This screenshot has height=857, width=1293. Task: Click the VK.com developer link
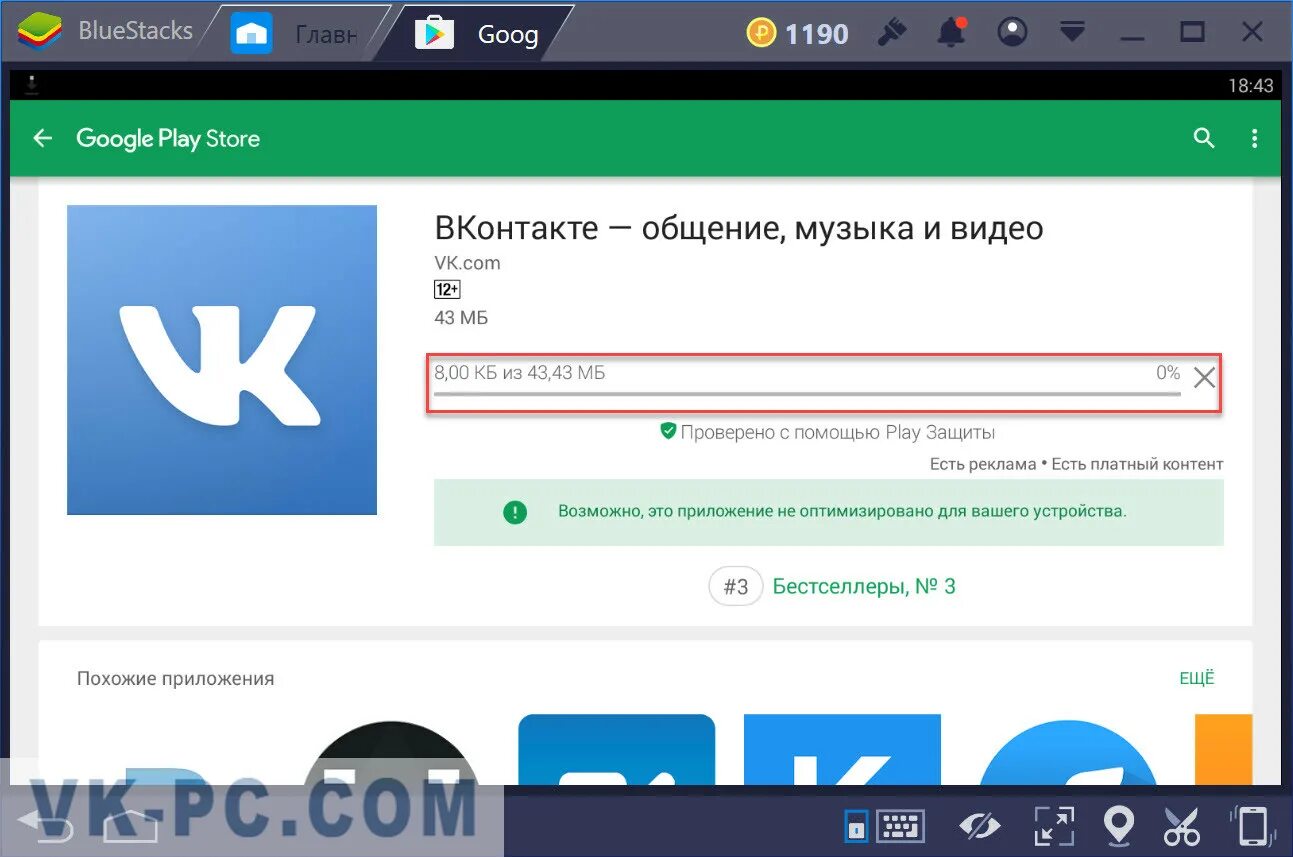(467, 263)
